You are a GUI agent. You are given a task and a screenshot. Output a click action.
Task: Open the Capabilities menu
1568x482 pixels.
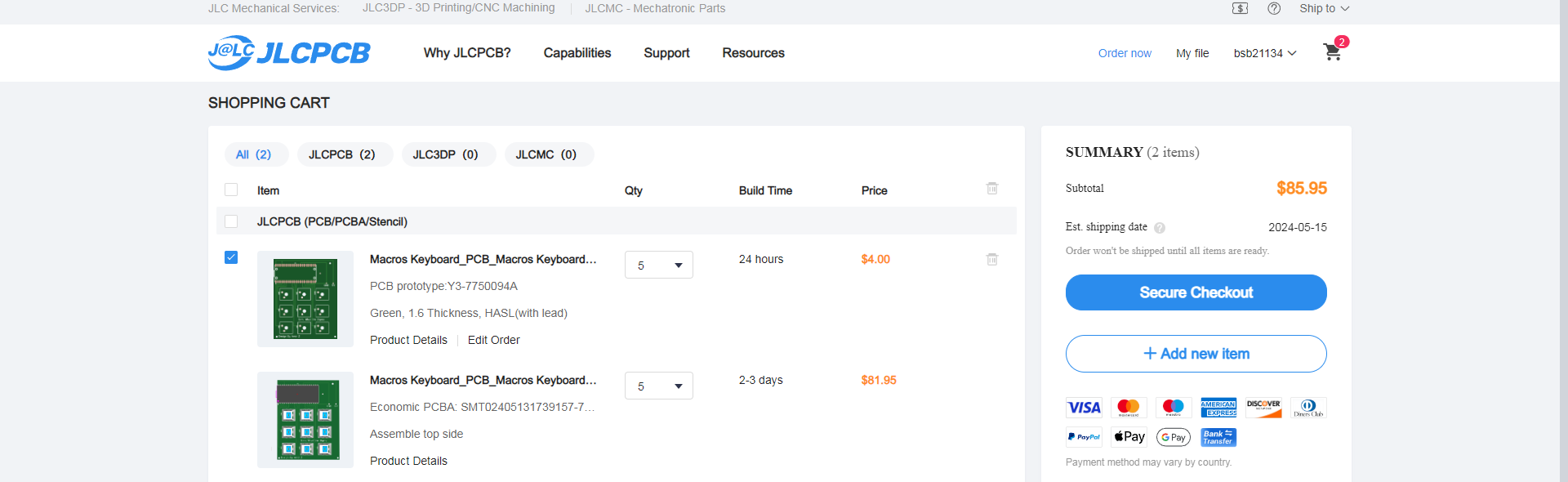(577, 53)
